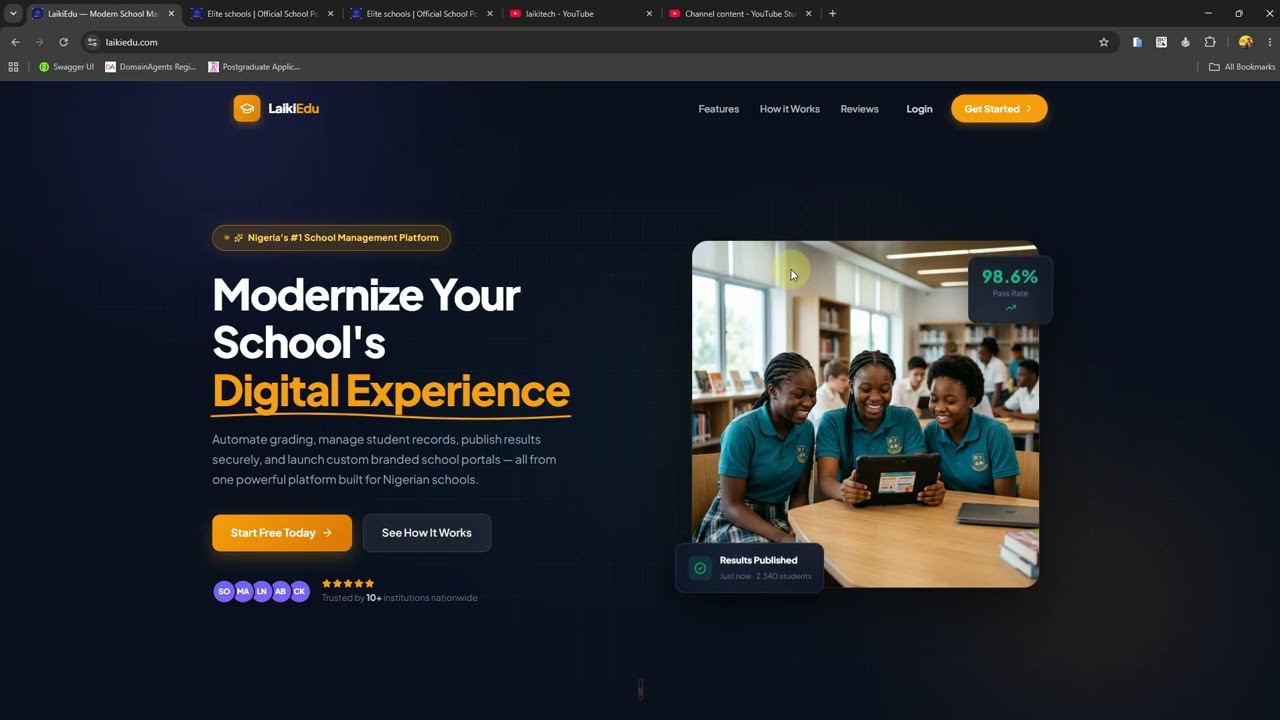Click the Start Free Today button
The height and width of the screenshot is (720, 1280).
click(282, 533)
